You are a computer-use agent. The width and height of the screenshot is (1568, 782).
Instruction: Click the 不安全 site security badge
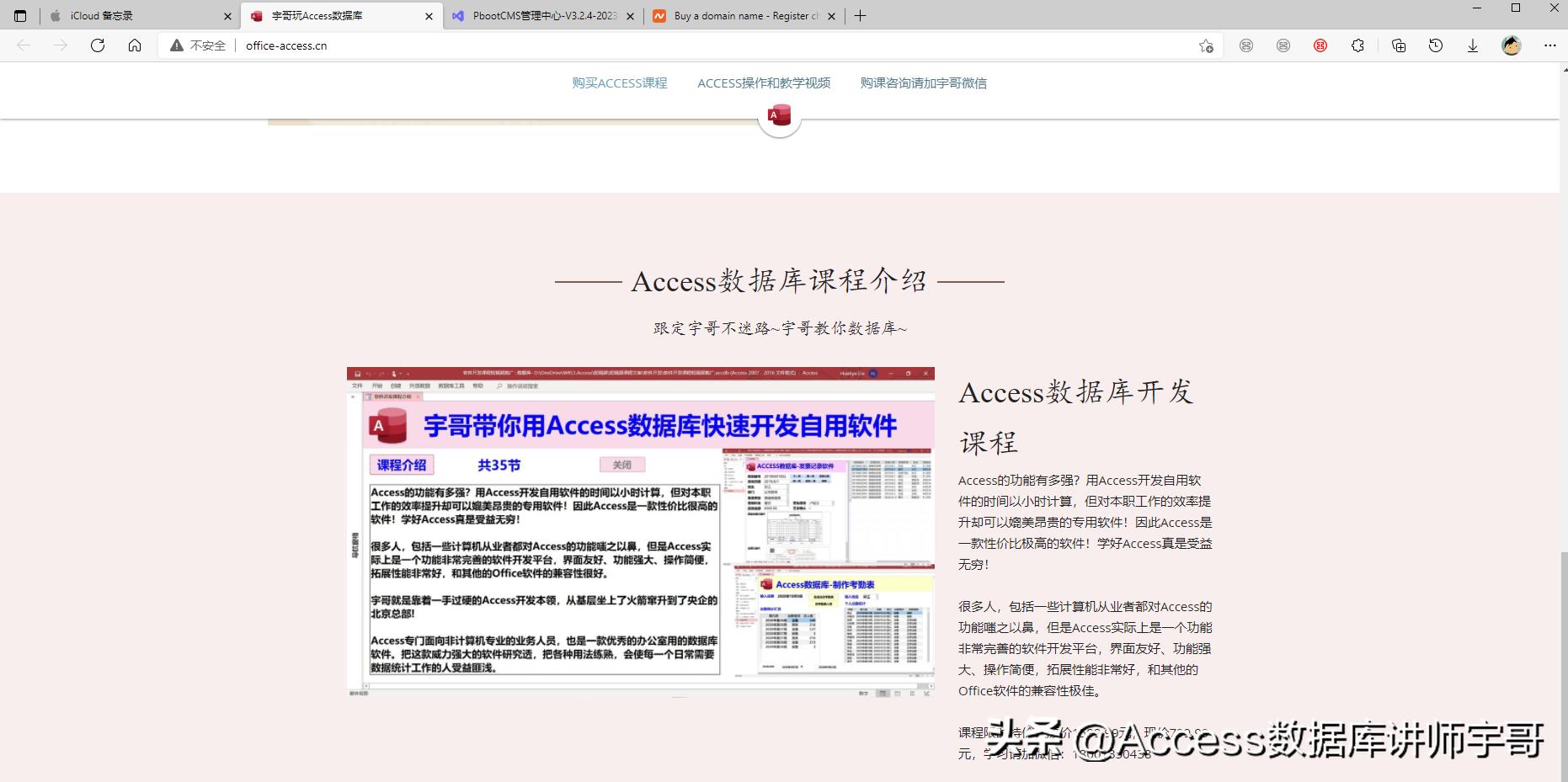195,45
